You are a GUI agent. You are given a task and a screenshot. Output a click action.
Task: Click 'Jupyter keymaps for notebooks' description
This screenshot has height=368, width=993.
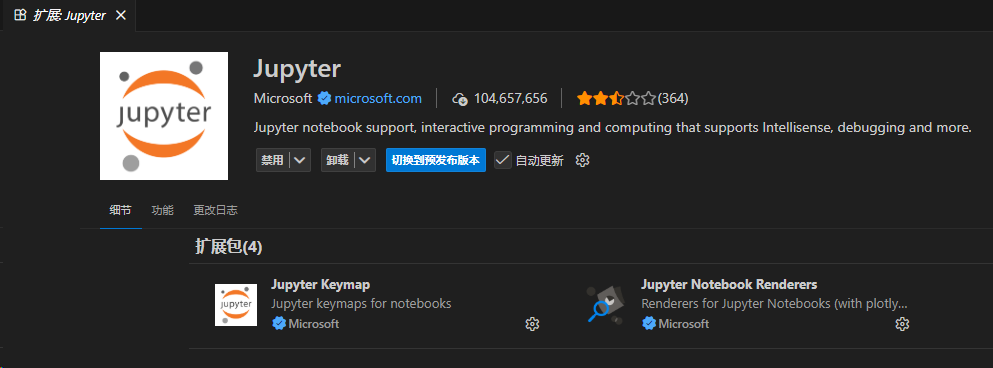click(x=361, y=303)
